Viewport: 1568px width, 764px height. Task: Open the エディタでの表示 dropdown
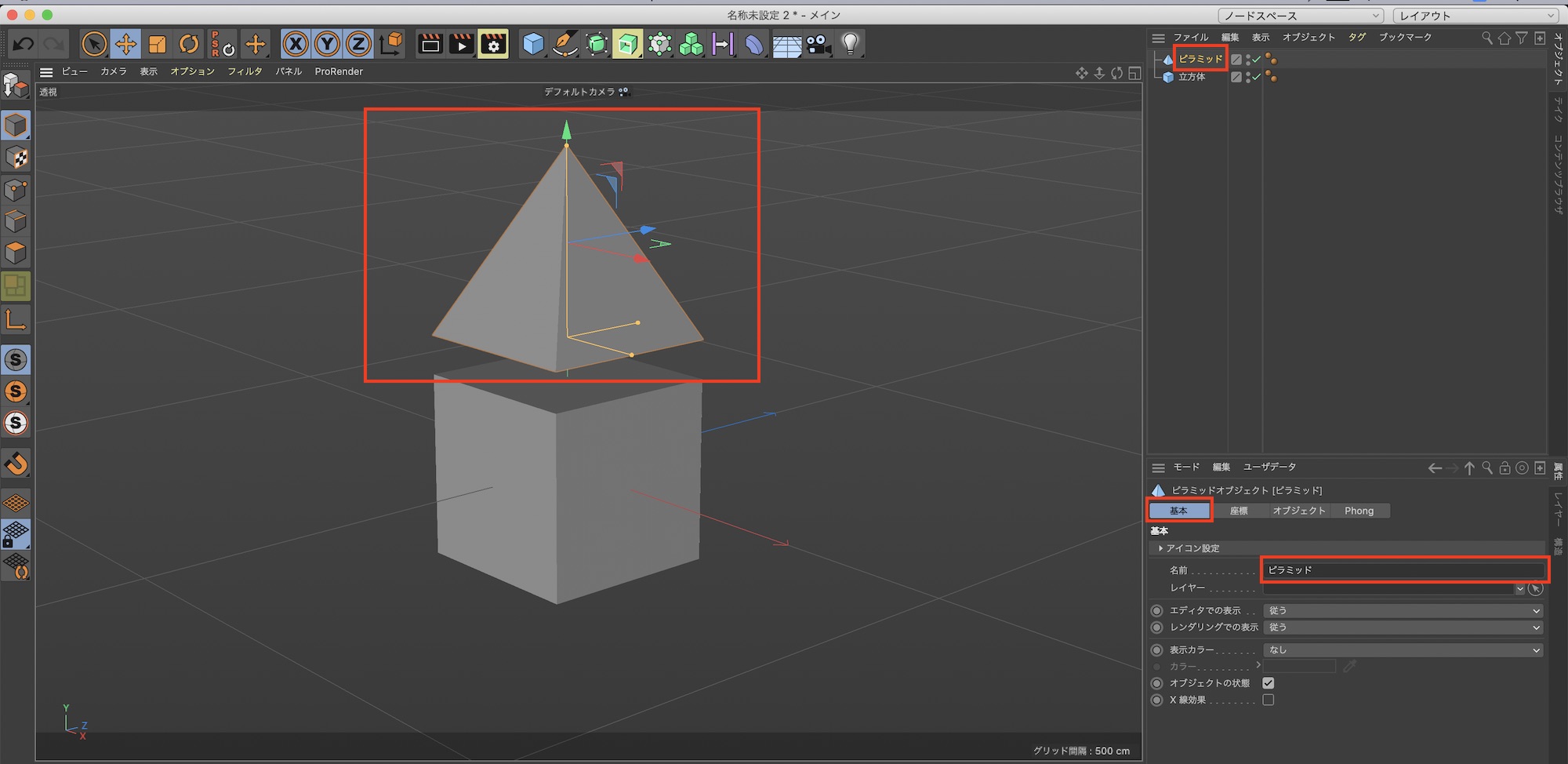(x=1403, y=610)
